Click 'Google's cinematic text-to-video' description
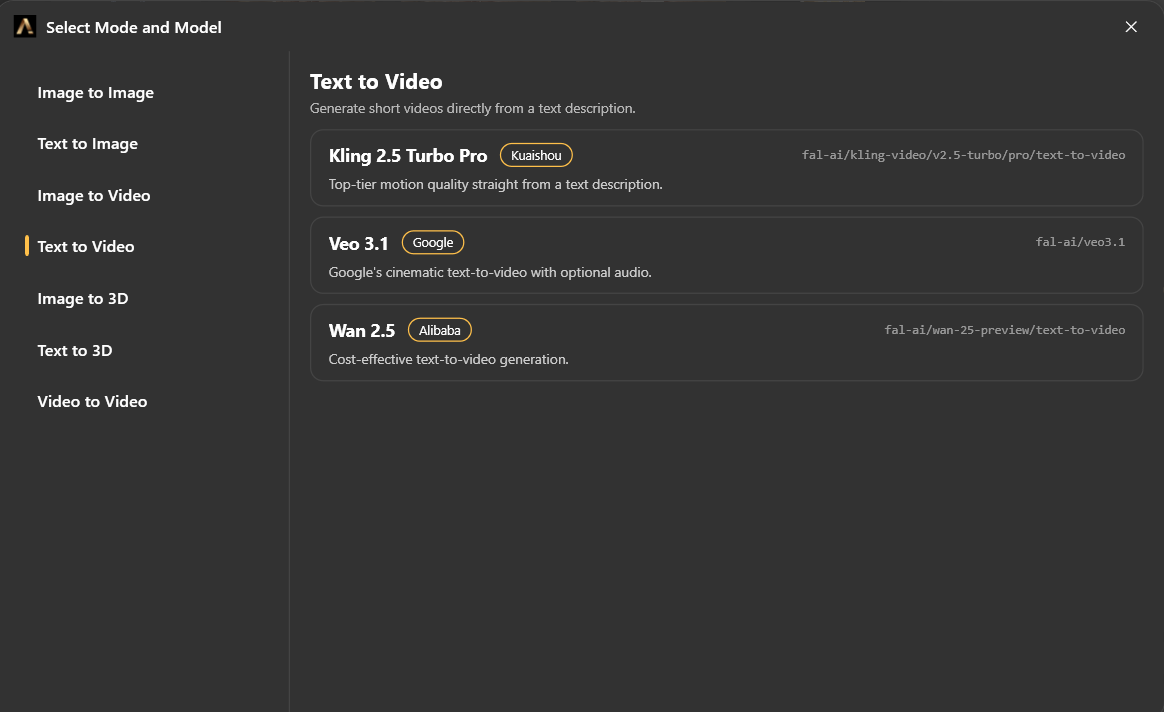The width and height of the screenshot is (1164, 712). coord(490,272)
